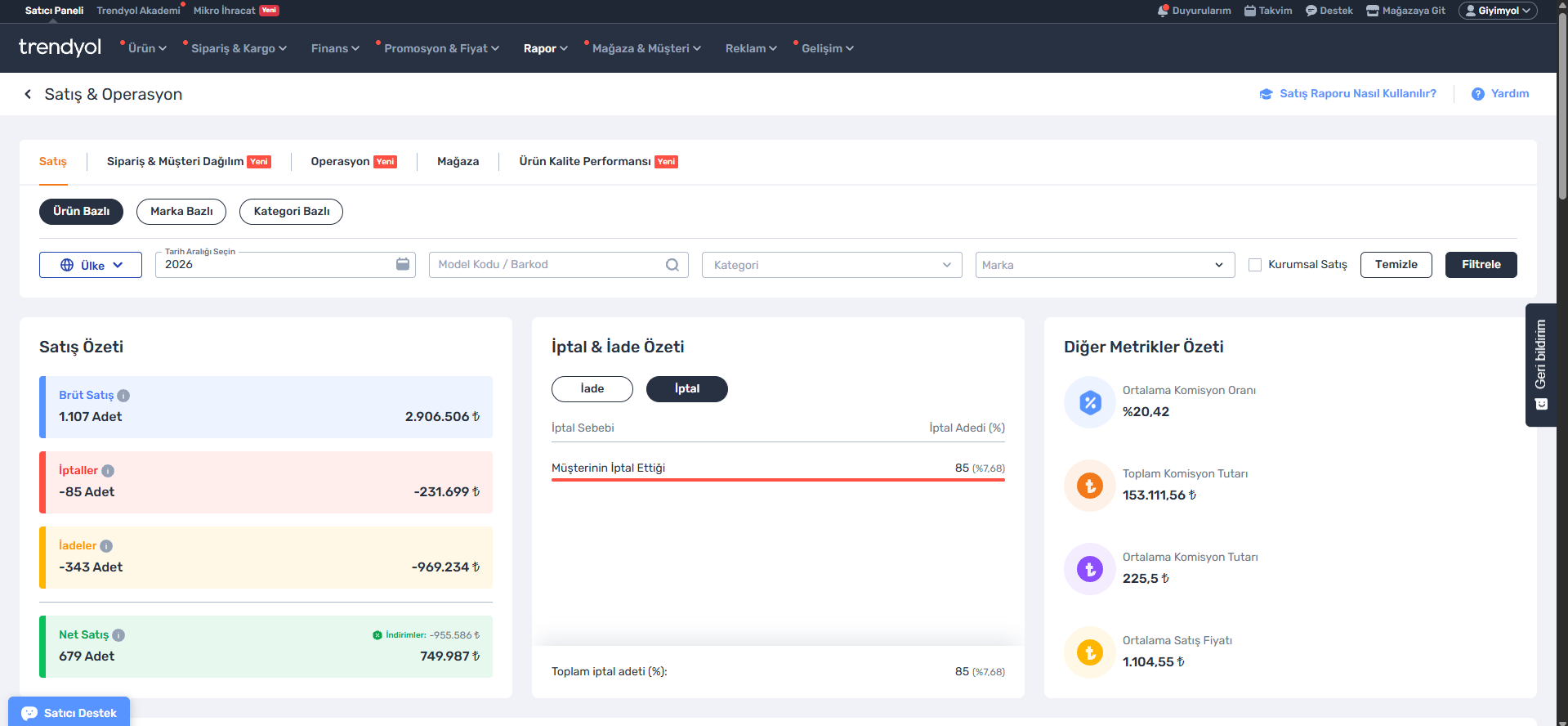Open the Satıcı Destek chat button
Screen dimensions: 1568x726
click(69, 712)
